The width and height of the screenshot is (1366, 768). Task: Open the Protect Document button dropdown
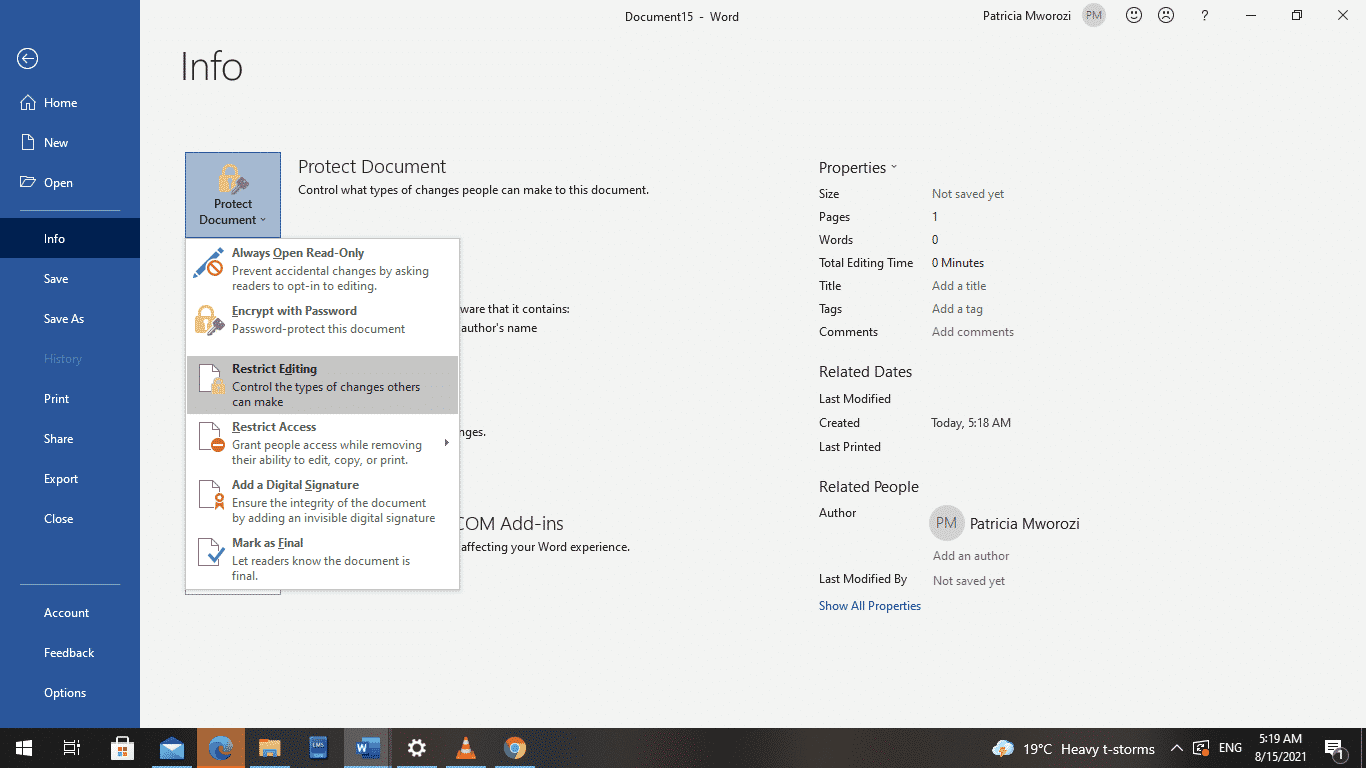point(232,194)
